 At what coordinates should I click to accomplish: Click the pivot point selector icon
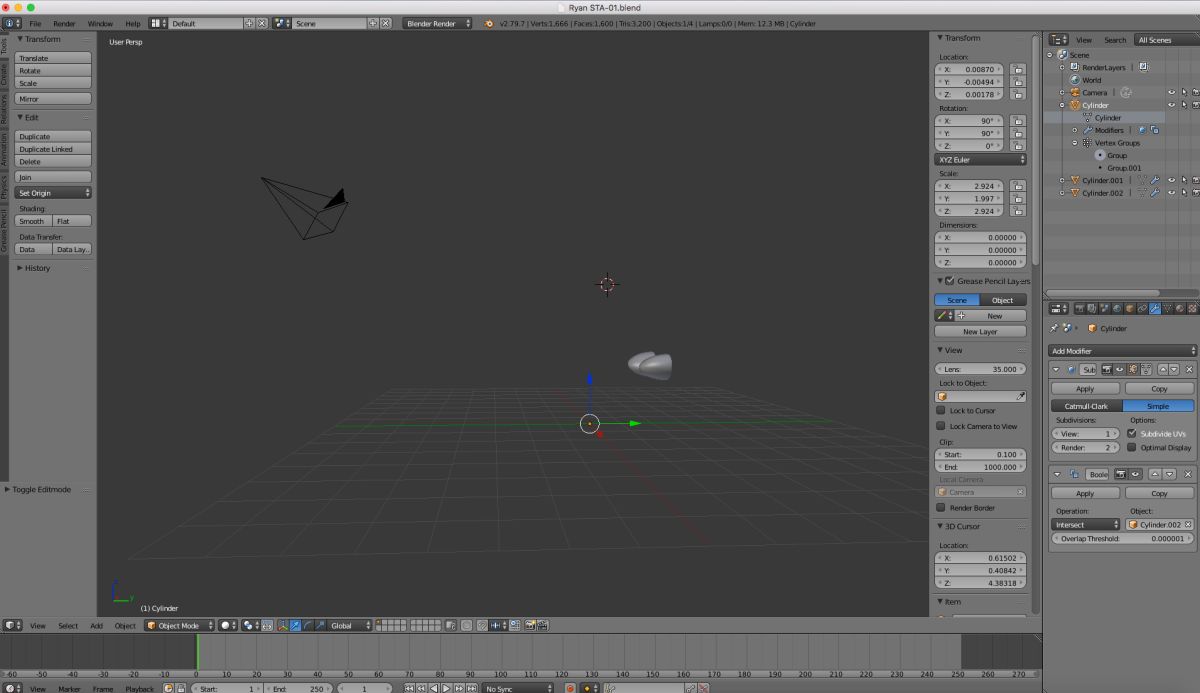[x=249, y=625]
